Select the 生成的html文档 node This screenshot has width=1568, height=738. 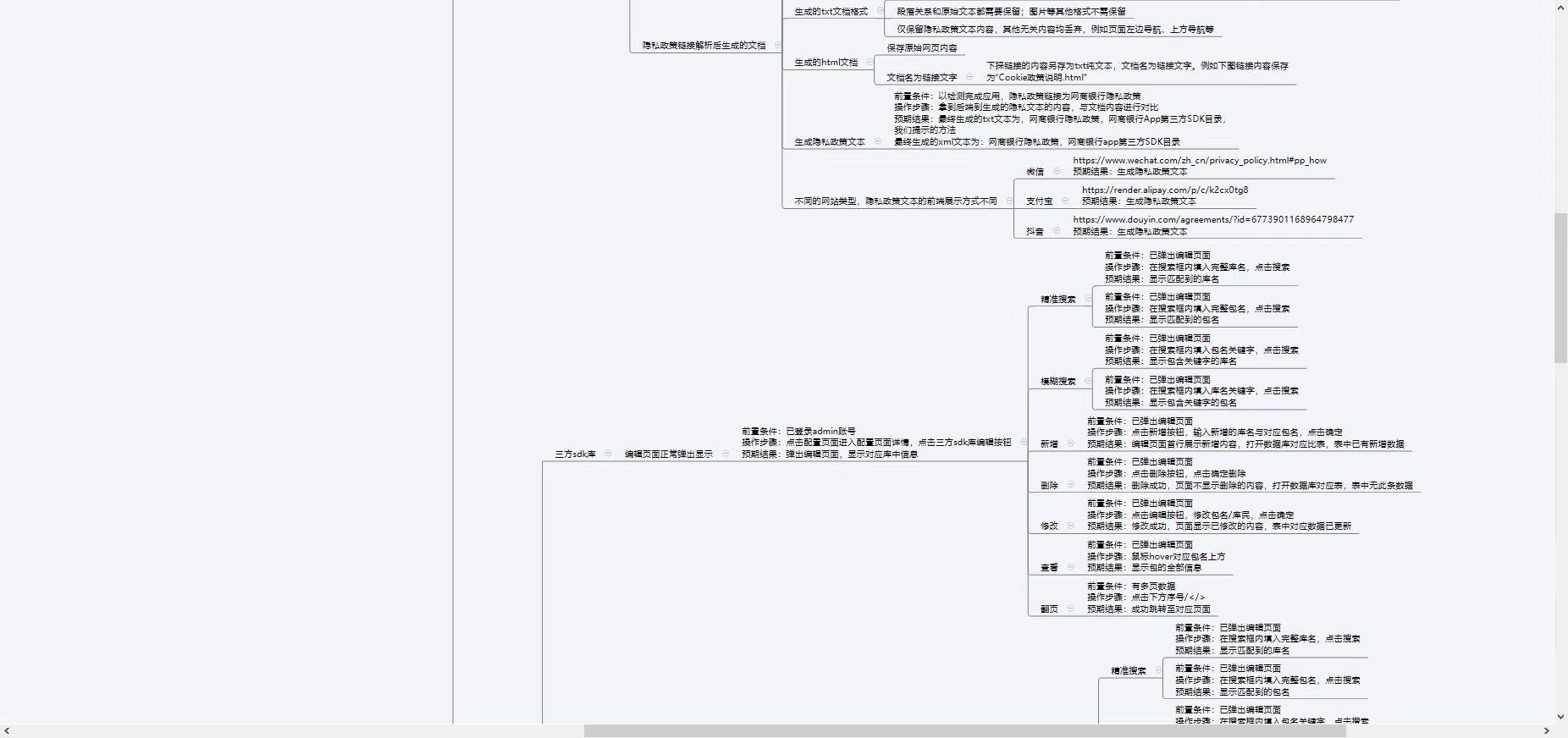(x=826, y=63)
